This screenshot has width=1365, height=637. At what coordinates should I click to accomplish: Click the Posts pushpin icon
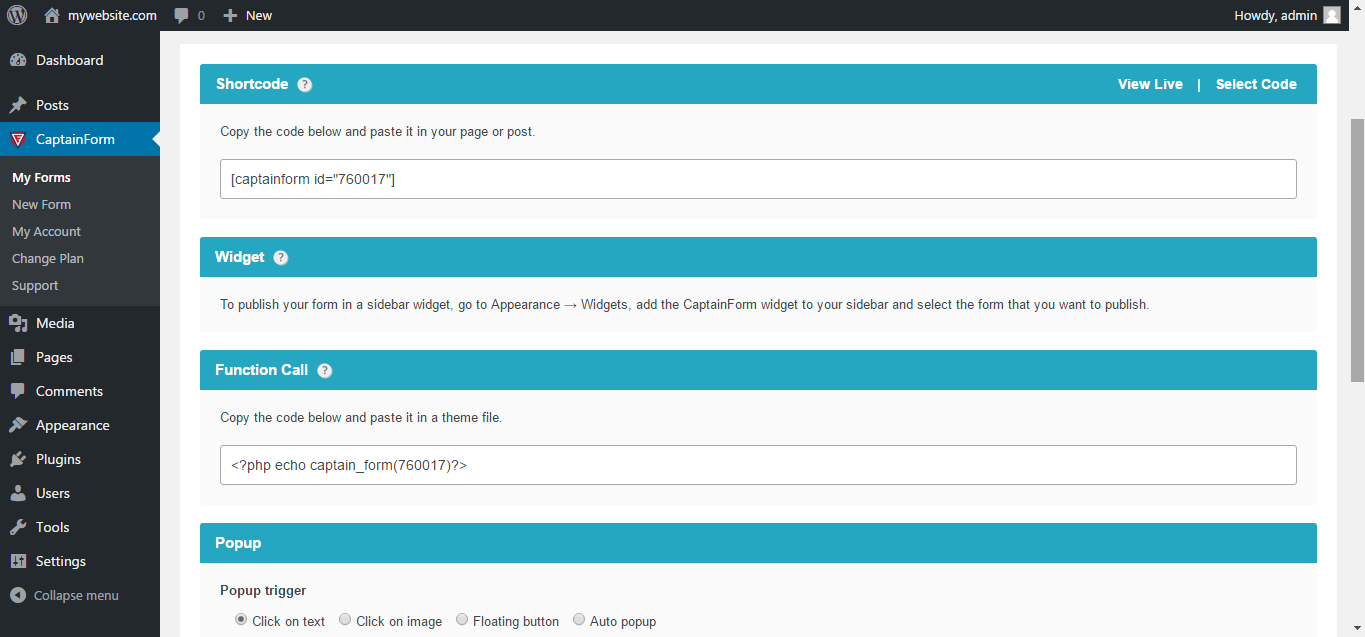coord(18,105)
